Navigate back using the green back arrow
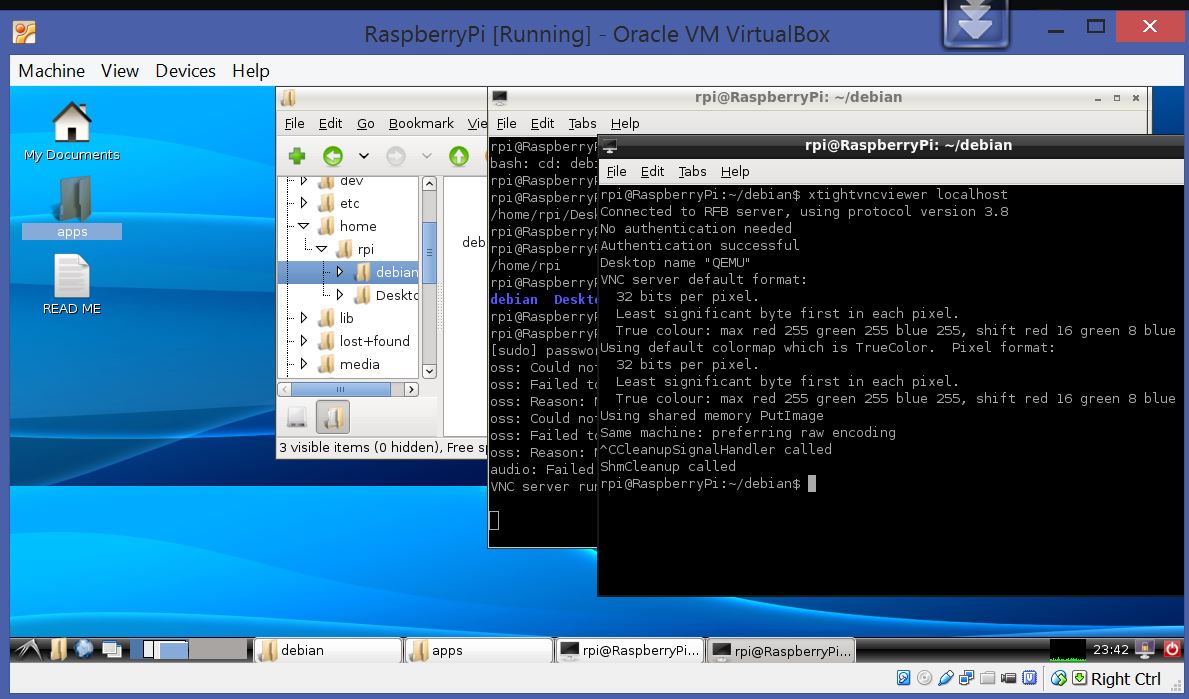 pos(333,156)
